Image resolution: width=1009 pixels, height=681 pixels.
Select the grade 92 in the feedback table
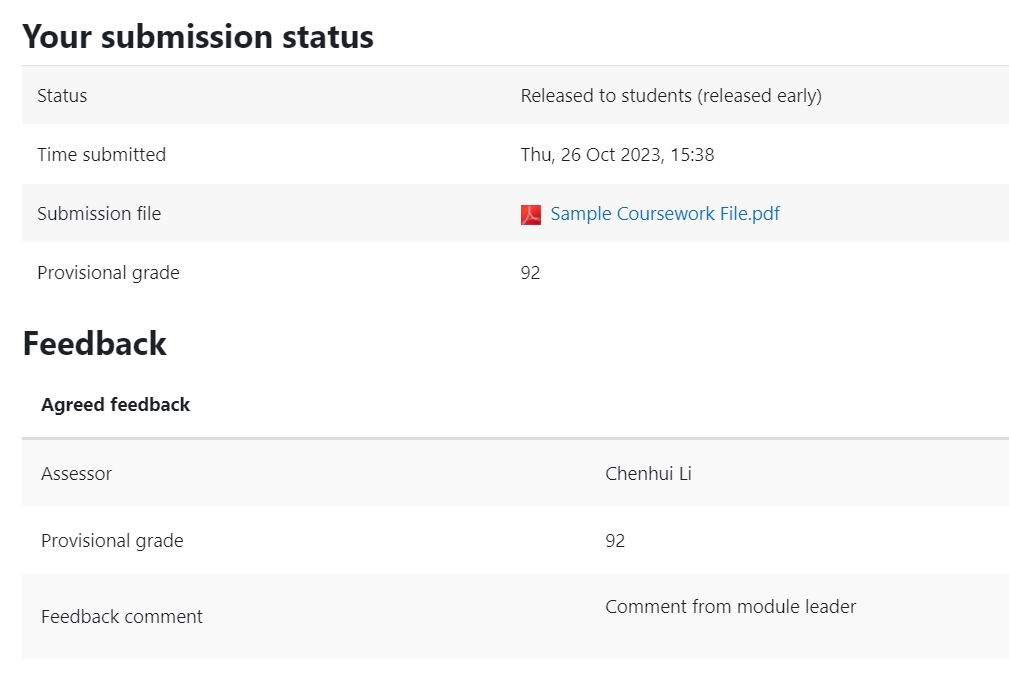tap(615, 540)
